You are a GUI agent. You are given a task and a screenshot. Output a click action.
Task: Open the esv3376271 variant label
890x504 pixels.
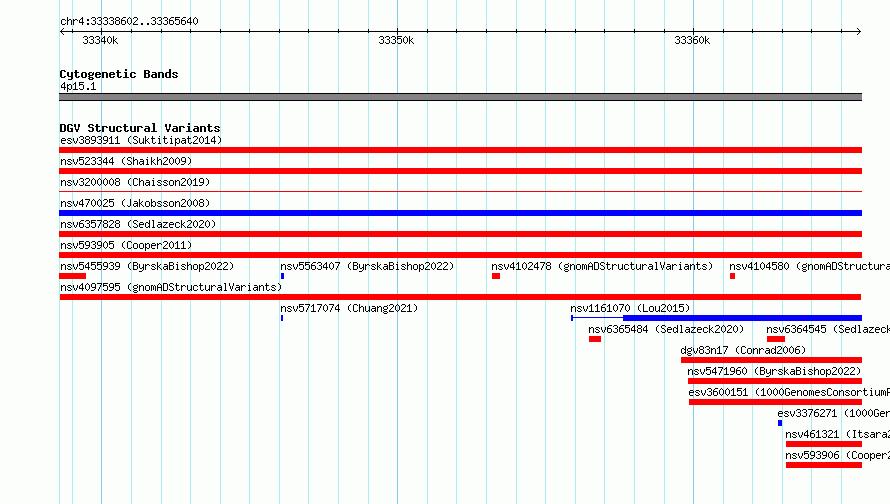click(833, 413)
